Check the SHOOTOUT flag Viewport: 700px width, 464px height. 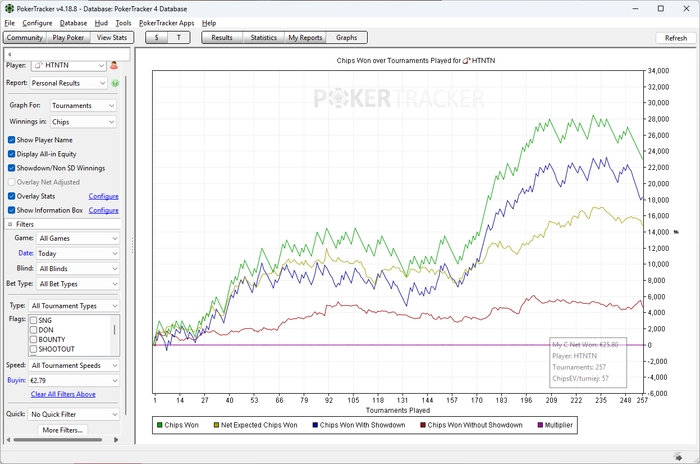pos(33,349)
